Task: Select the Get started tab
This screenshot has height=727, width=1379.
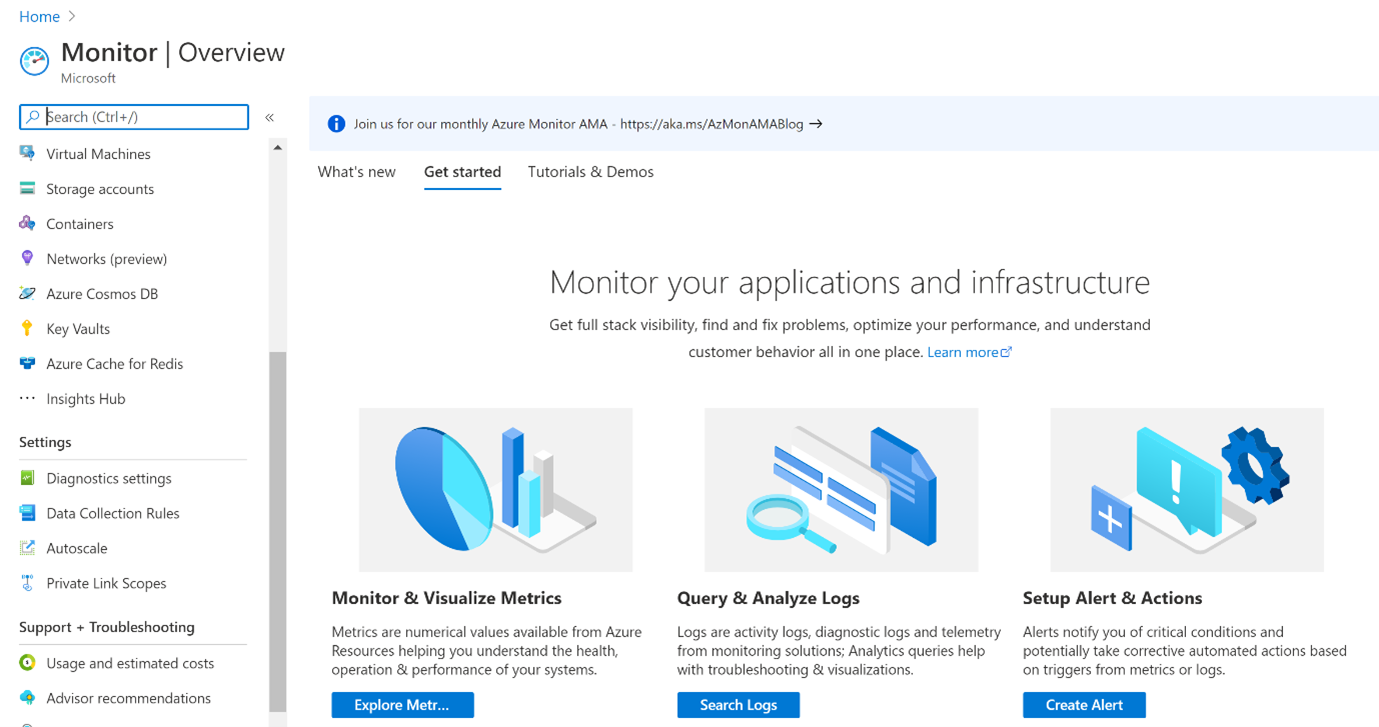Action: pyautogui.click(x=462, y=172)
